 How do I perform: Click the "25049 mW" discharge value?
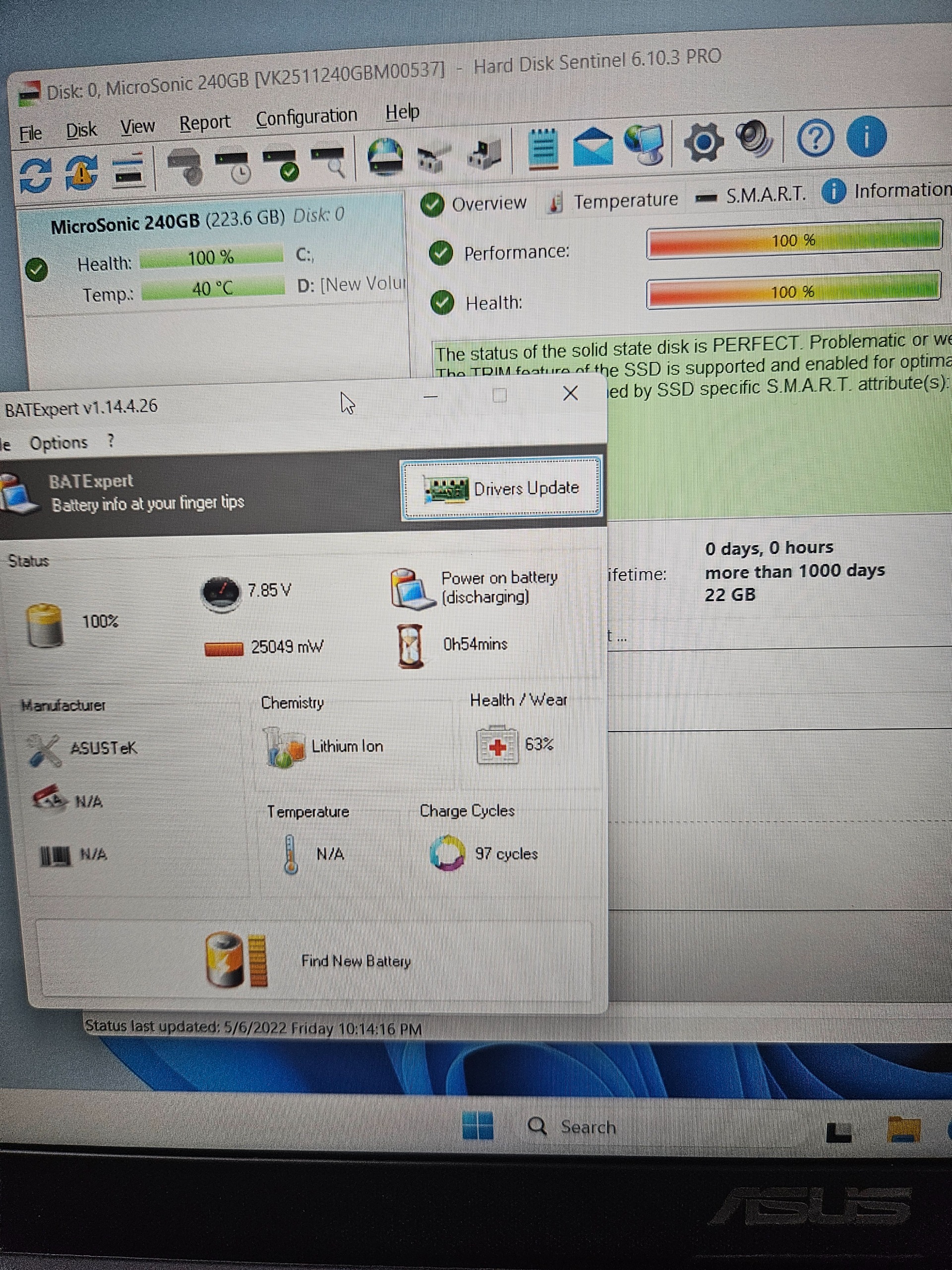pos(288,647)
